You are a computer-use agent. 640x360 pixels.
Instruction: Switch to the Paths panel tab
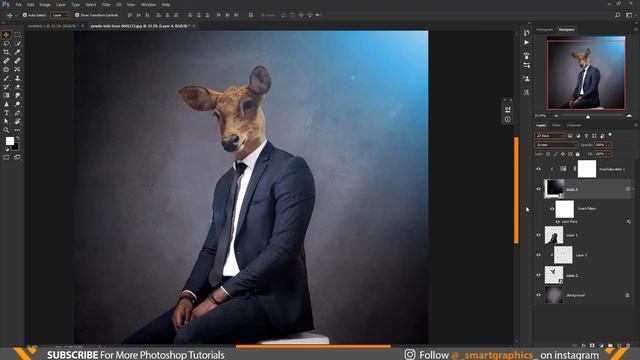tap(556, 125)
